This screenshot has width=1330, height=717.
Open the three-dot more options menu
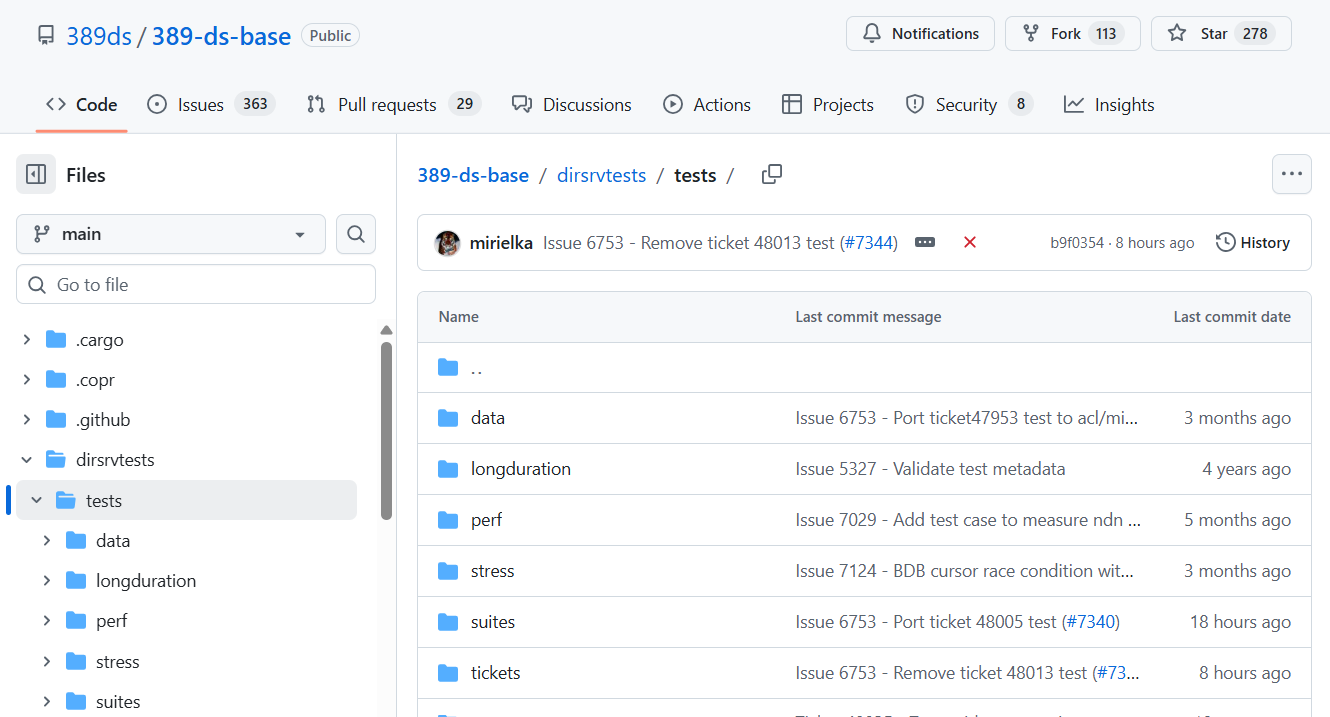pyautogui.click(x=1291, y=174)
